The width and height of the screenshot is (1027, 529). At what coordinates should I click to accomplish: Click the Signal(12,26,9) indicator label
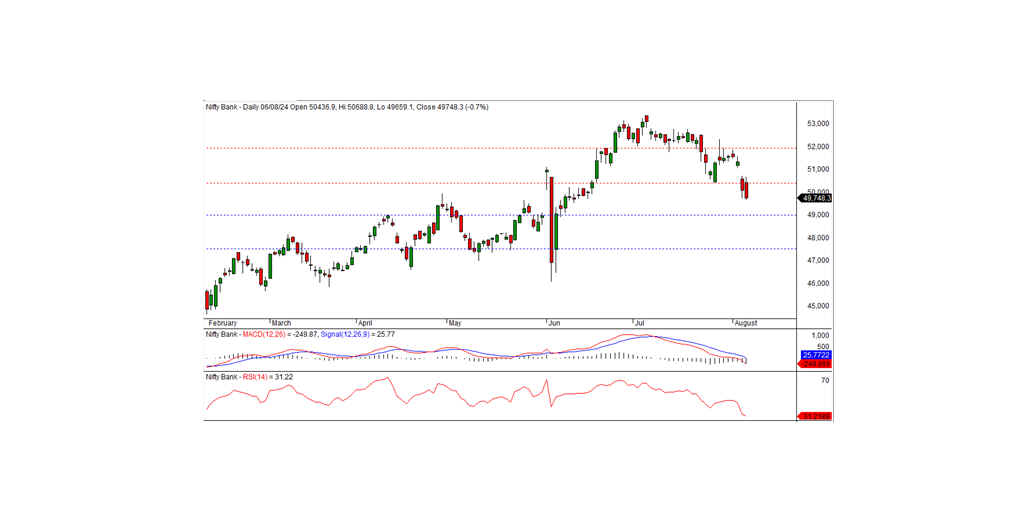[x=346, y=335]
